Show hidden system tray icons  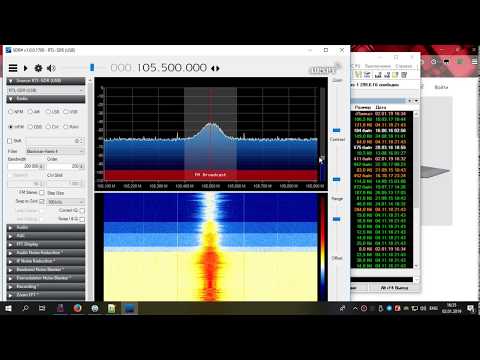355,308
